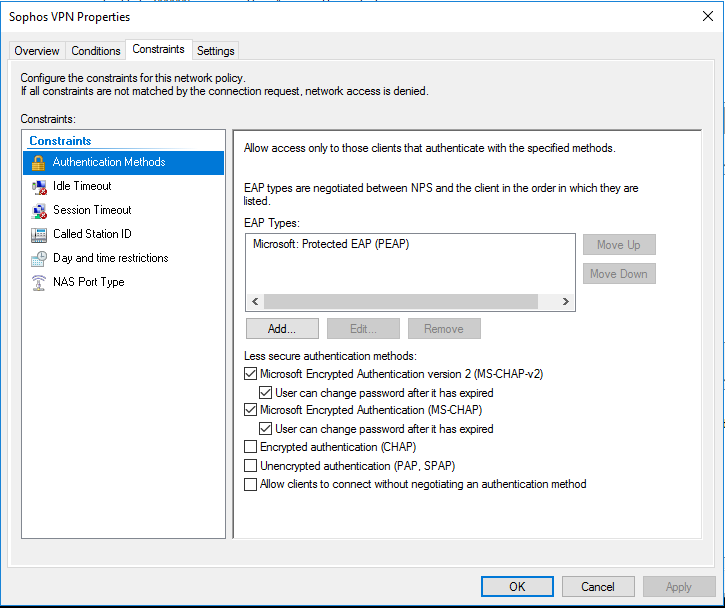Image resolution: width=725 pixels, height=608 pixels.
Task: Switch to the Settings tab
Action: coord(215,51)
